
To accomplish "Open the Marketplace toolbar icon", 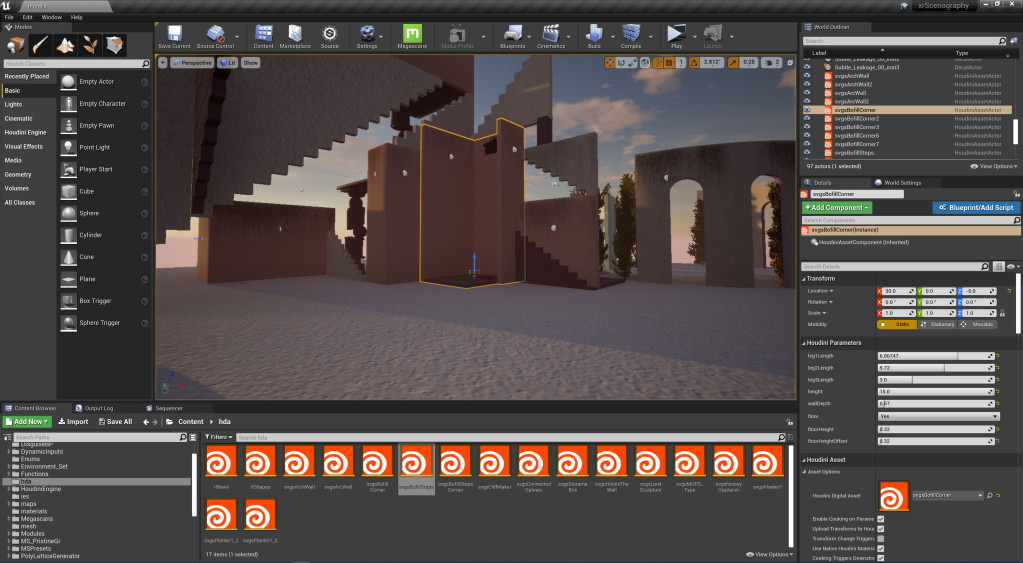I will pos(294,34).
